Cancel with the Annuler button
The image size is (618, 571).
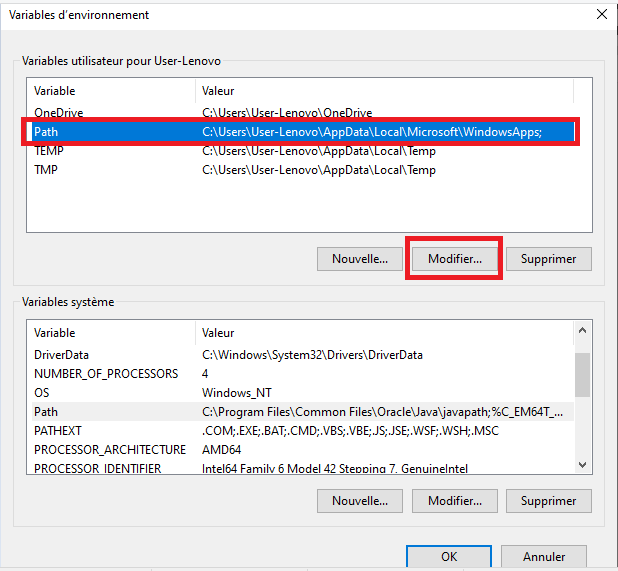tap(544, 557)
